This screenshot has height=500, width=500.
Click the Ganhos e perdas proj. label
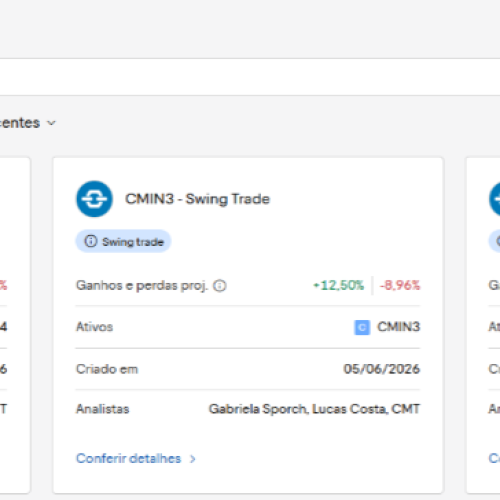[x=142, y=286]
